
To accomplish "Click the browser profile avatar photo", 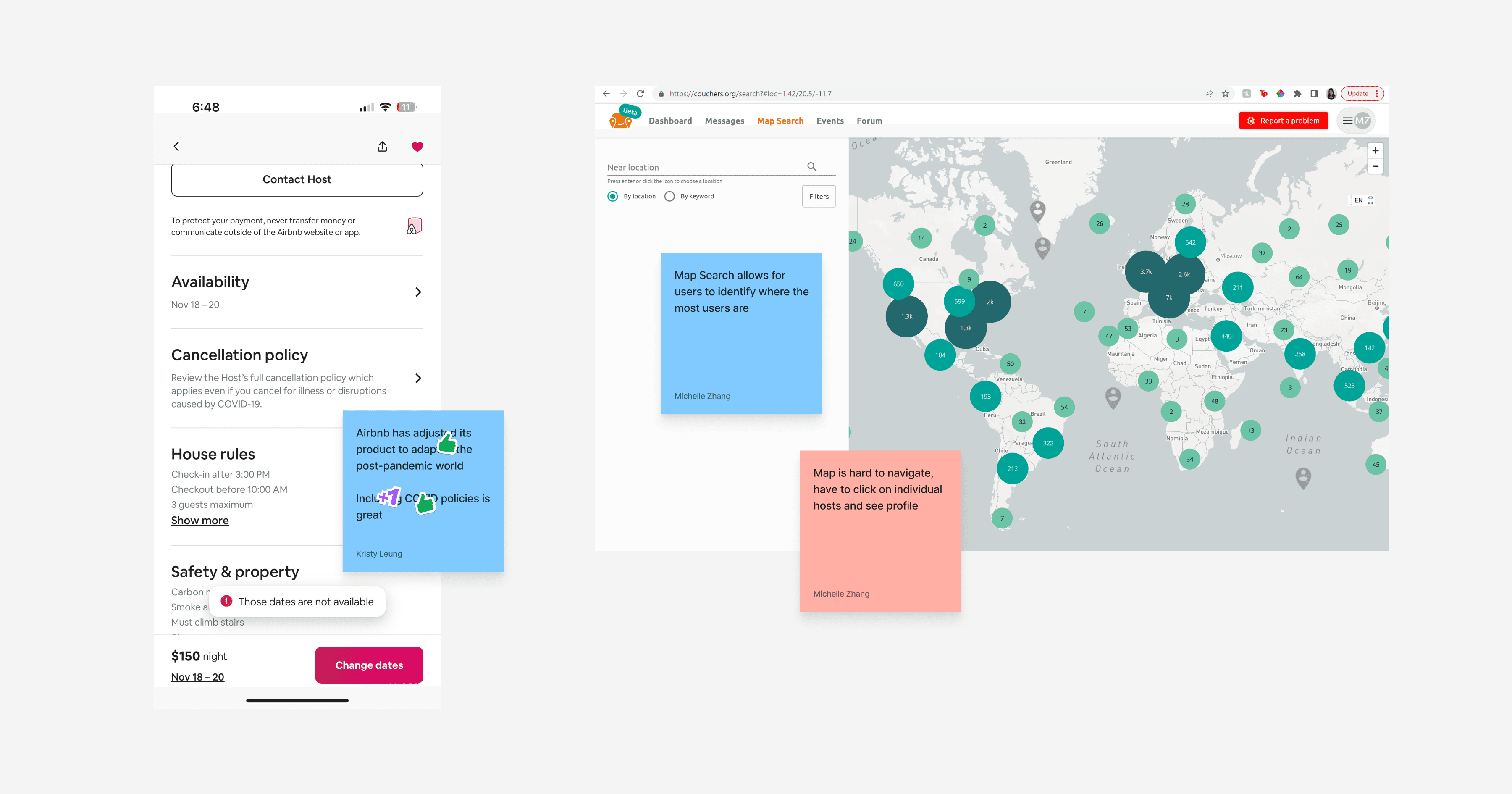I will click(x=1331, y=93).
